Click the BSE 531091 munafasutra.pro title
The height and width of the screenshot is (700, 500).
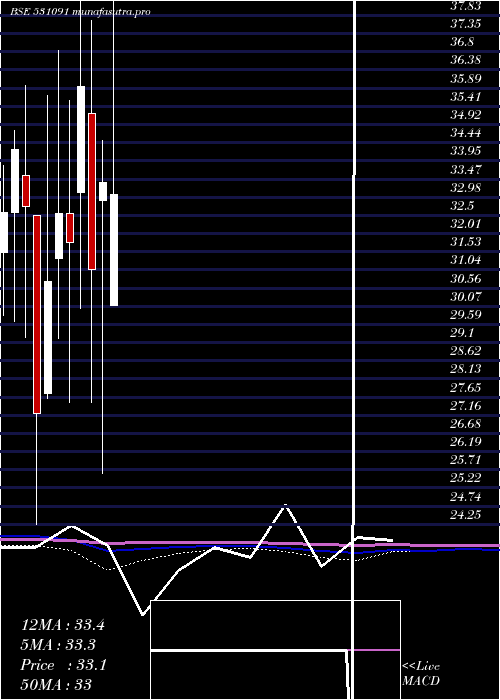click(80, 12)
